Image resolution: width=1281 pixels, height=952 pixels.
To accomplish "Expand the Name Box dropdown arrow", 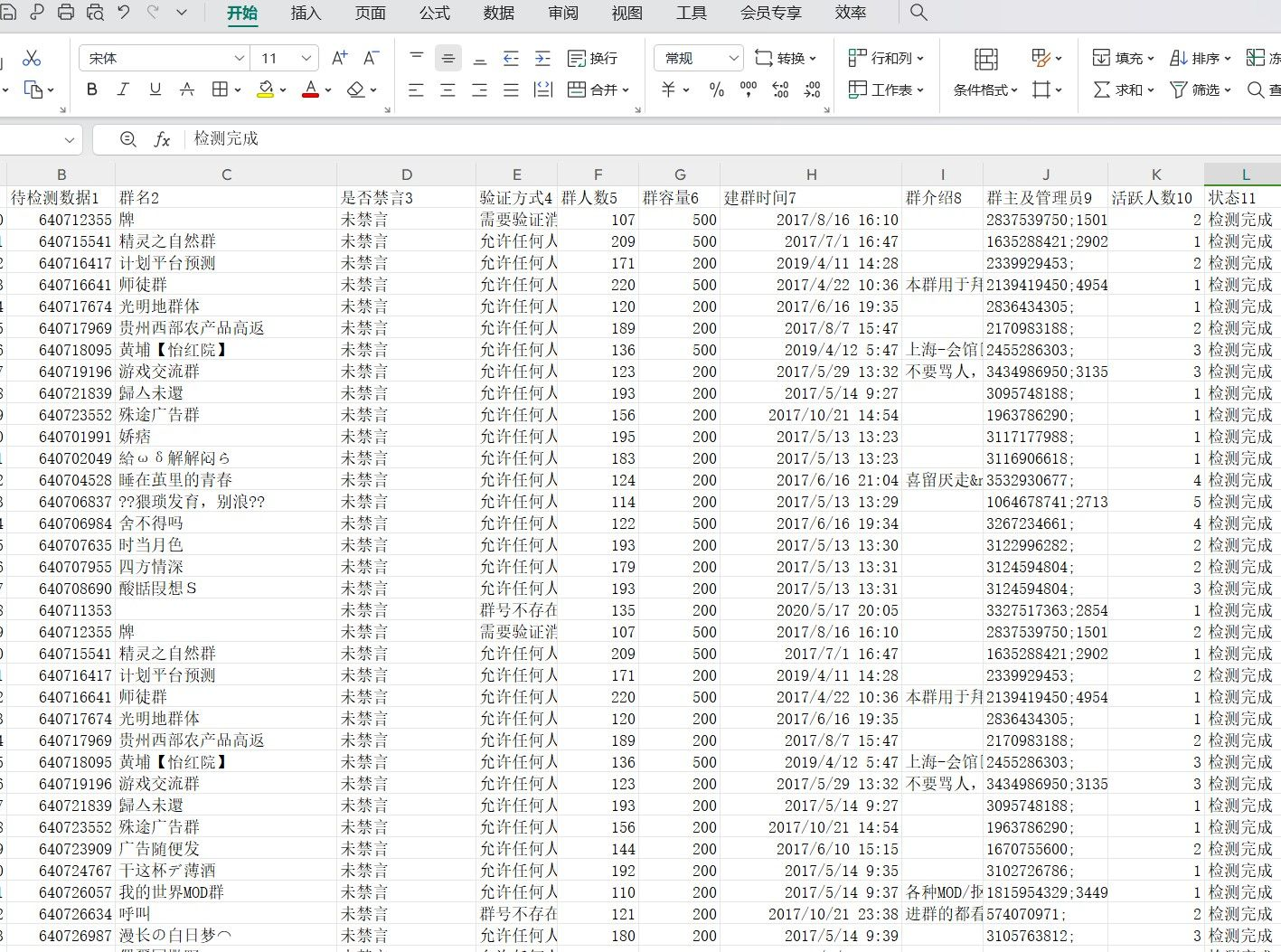I will [x=70, y=140].
